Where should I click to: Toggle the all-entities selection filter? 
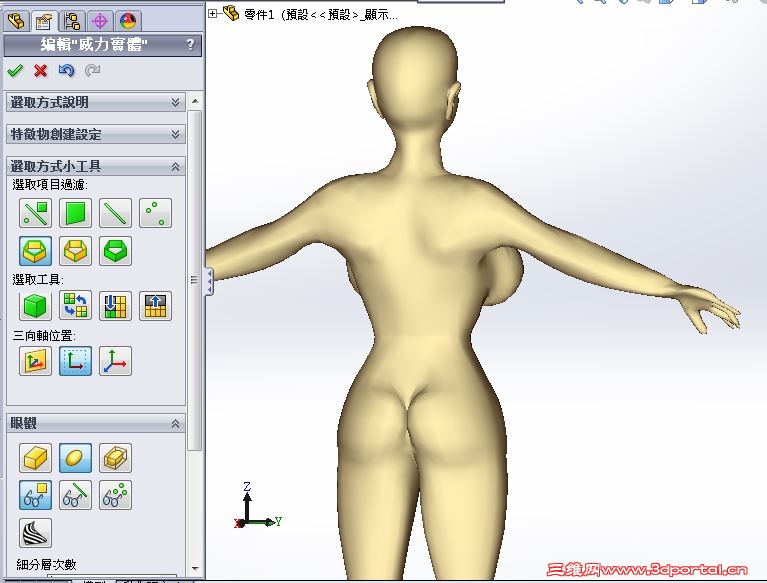(x=35, y=213)
